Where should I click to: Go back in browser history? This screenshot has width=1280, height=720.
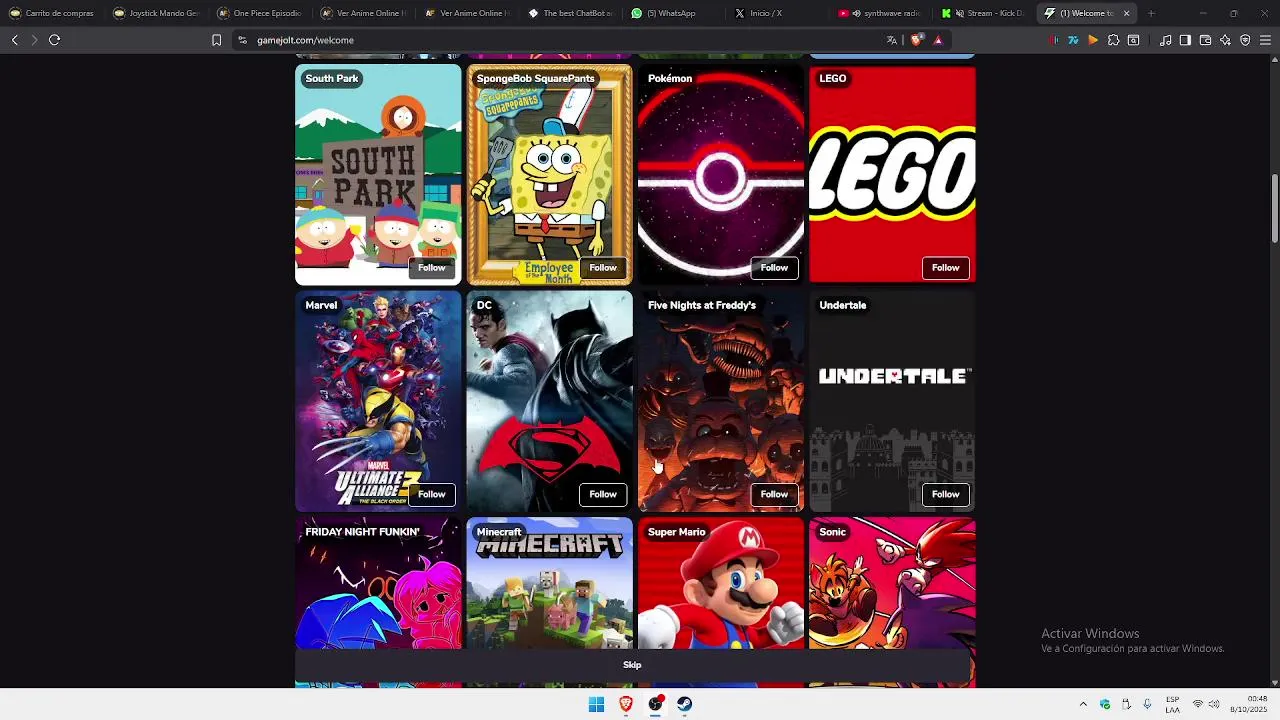[14, 40]
